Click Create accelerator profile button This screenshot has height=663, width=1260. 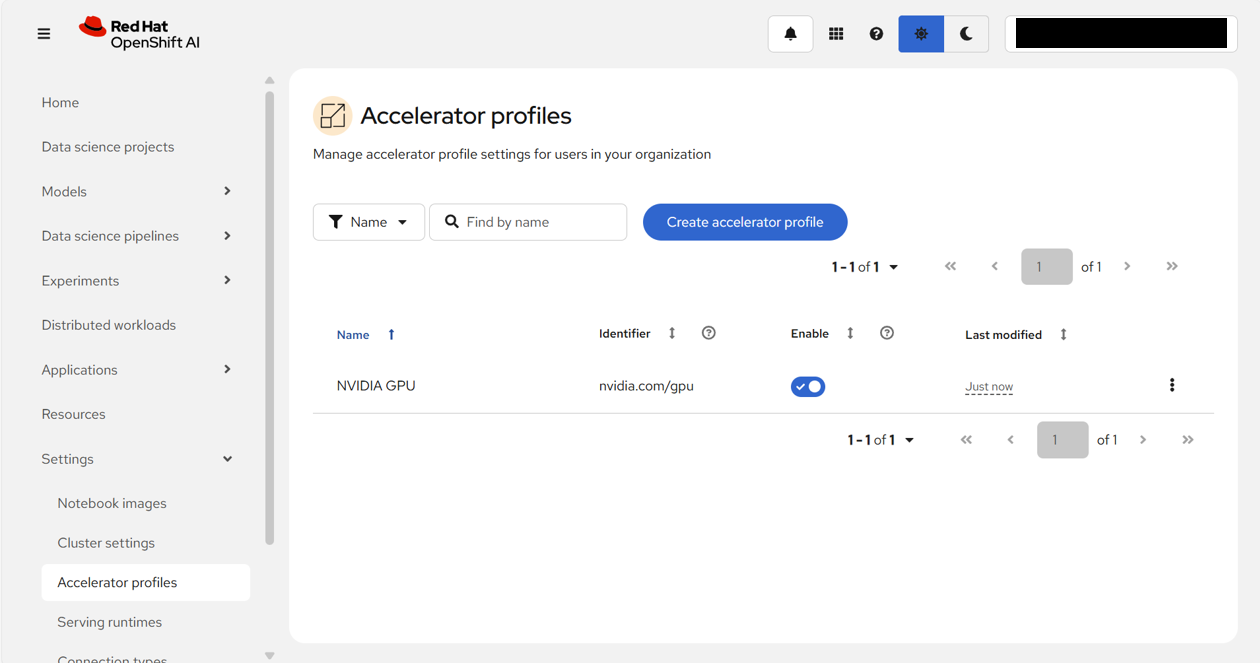pyautogui.click(x=745, y=222)
